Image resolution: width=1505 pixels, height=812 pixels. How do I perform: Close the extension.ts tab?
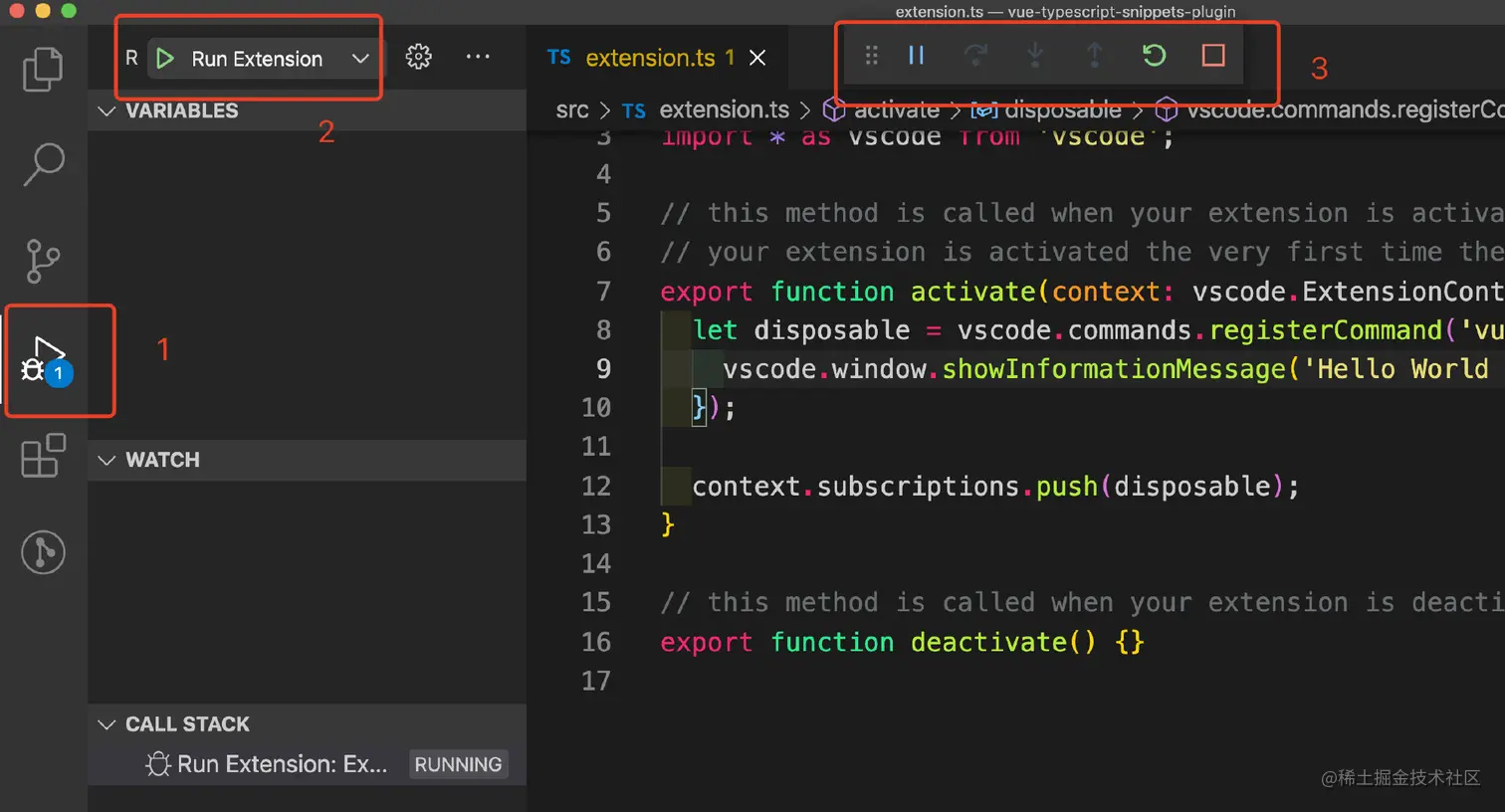point(757,58)
